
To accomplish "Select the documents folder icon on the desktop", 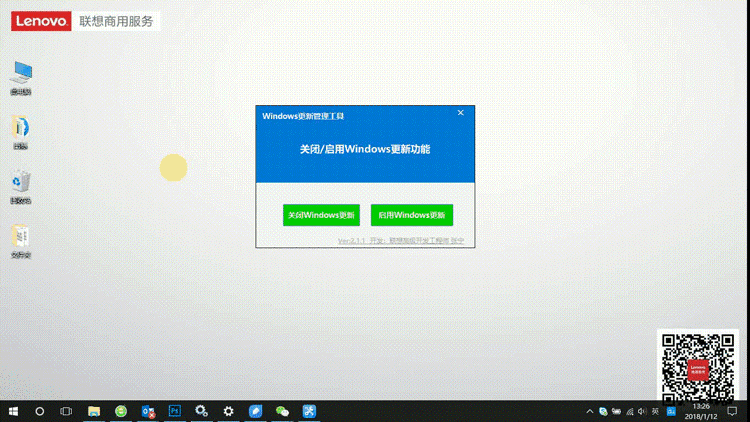I will (x=21, y=241).
